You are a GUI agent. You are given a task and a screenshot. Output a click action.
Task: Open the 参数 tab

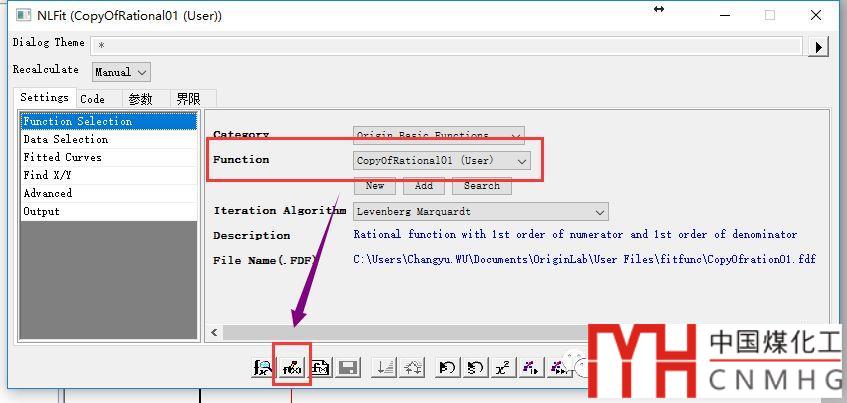pos(141,99)
